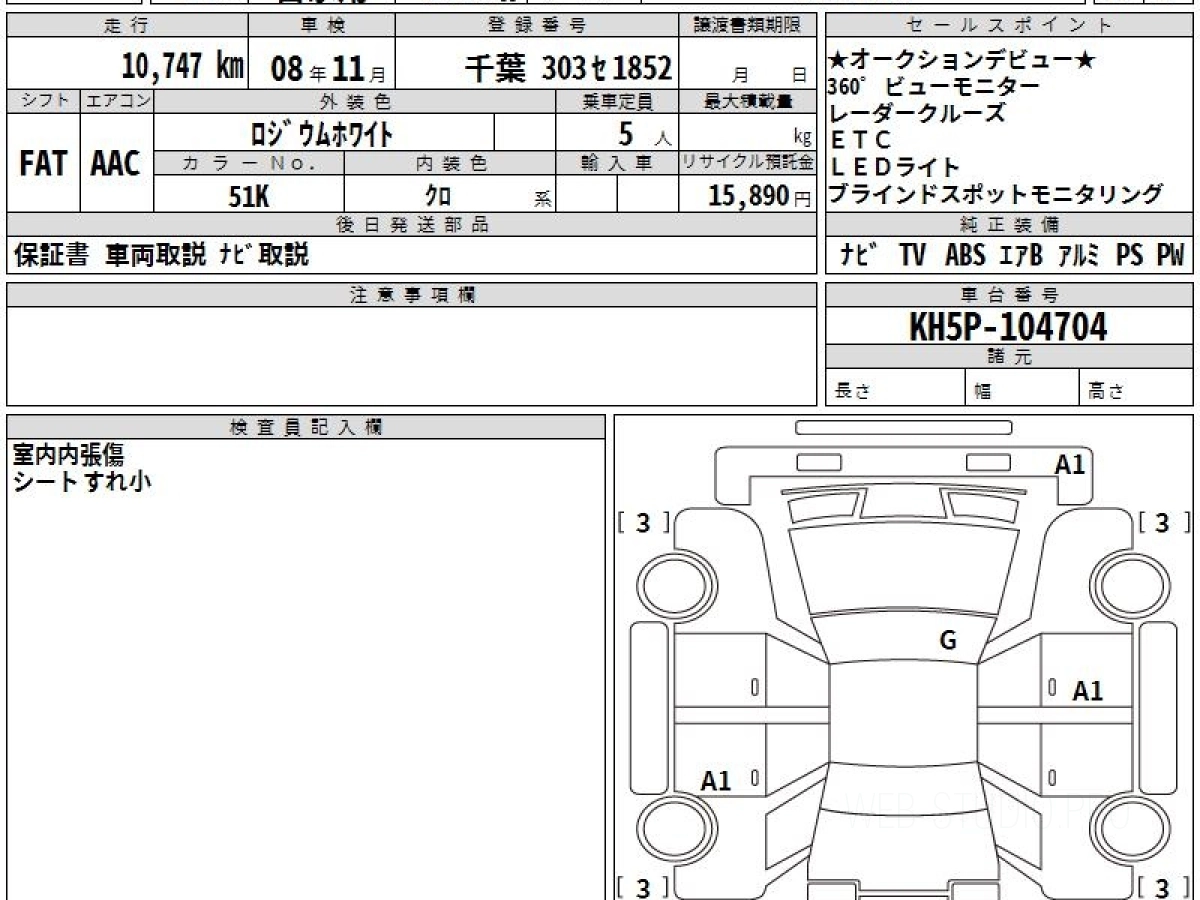
Task: Select exterior color ロジウムホワイト
Action: [x=323, y=132]
